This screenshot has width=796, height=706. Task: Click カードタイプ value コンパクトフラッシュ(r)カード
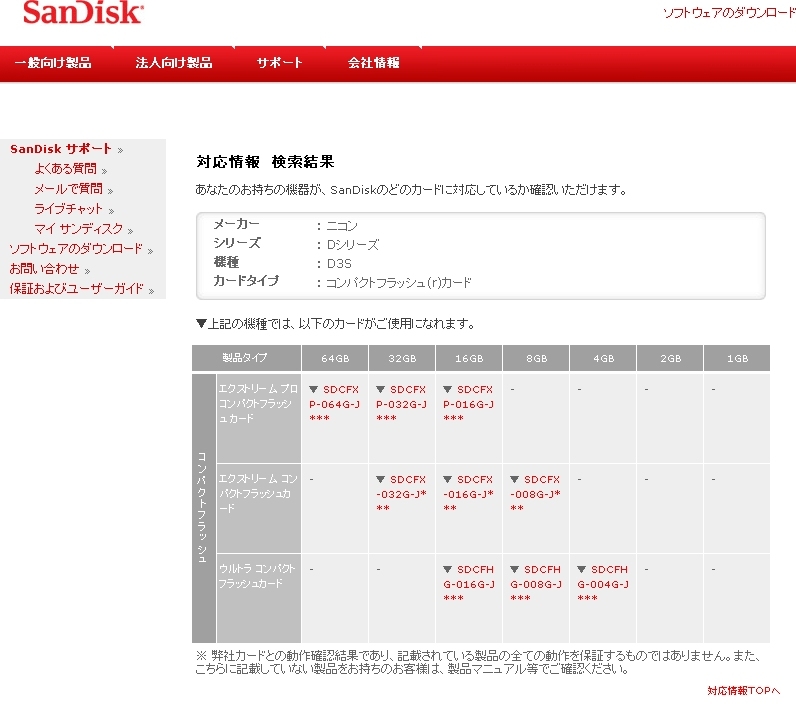pos(399,283)
